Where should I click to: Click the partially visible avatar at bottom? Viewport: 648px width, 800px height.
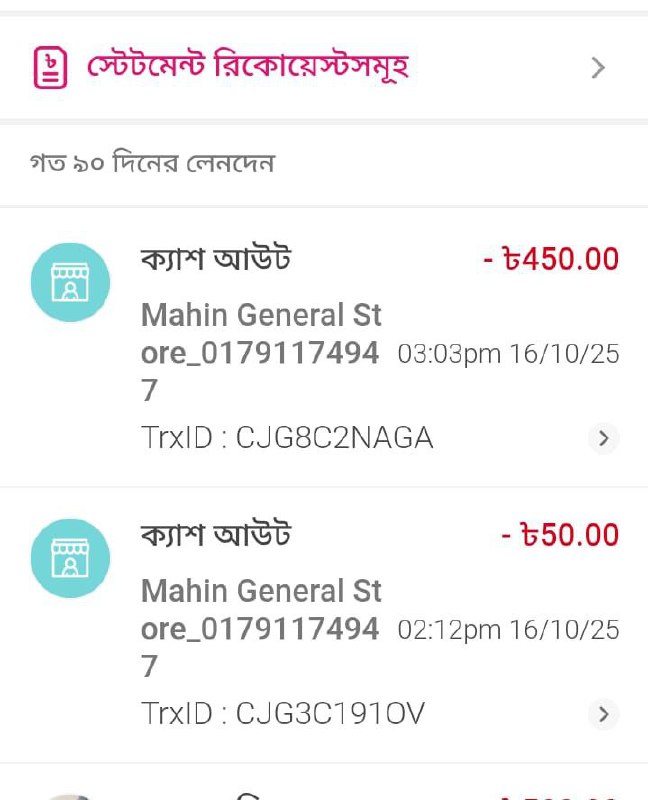pyautogui.click(x=70, y=796)
